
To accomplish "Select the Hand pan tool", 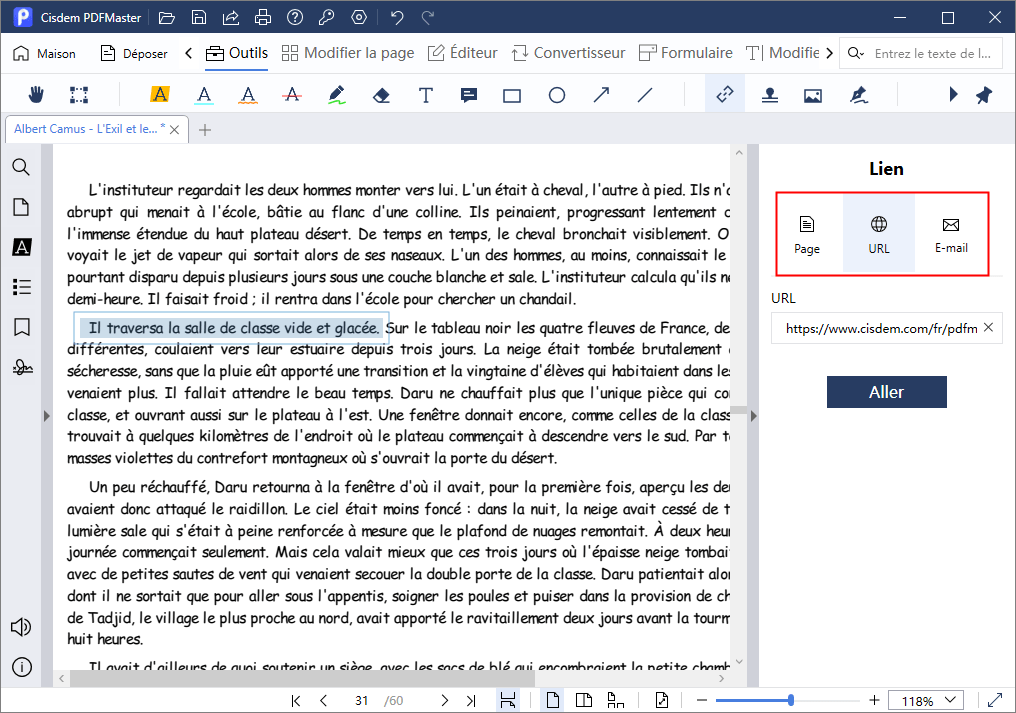I will pos(36,95).
